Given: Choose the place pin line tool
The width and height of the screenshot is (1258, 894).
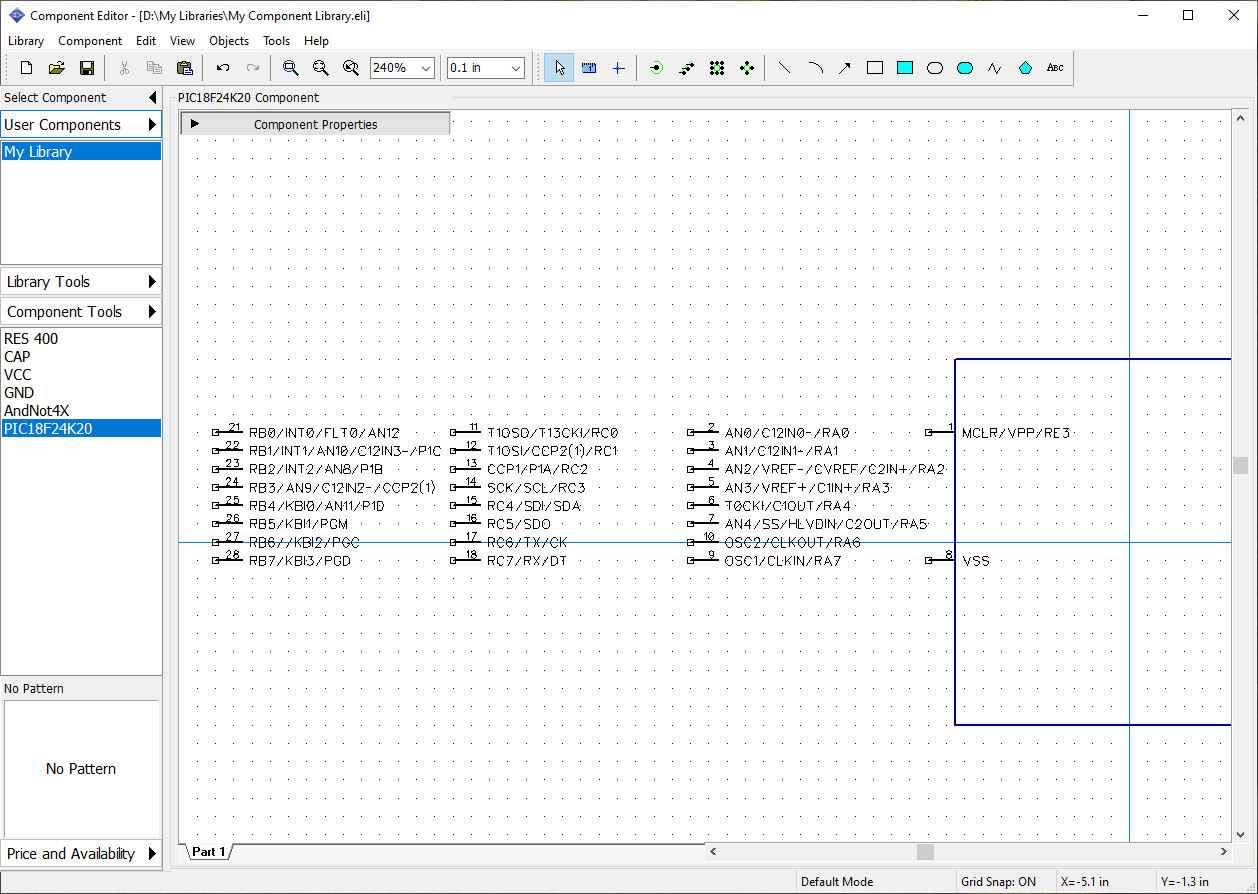Looking at the screenshot, I should (x=686, y=68).
